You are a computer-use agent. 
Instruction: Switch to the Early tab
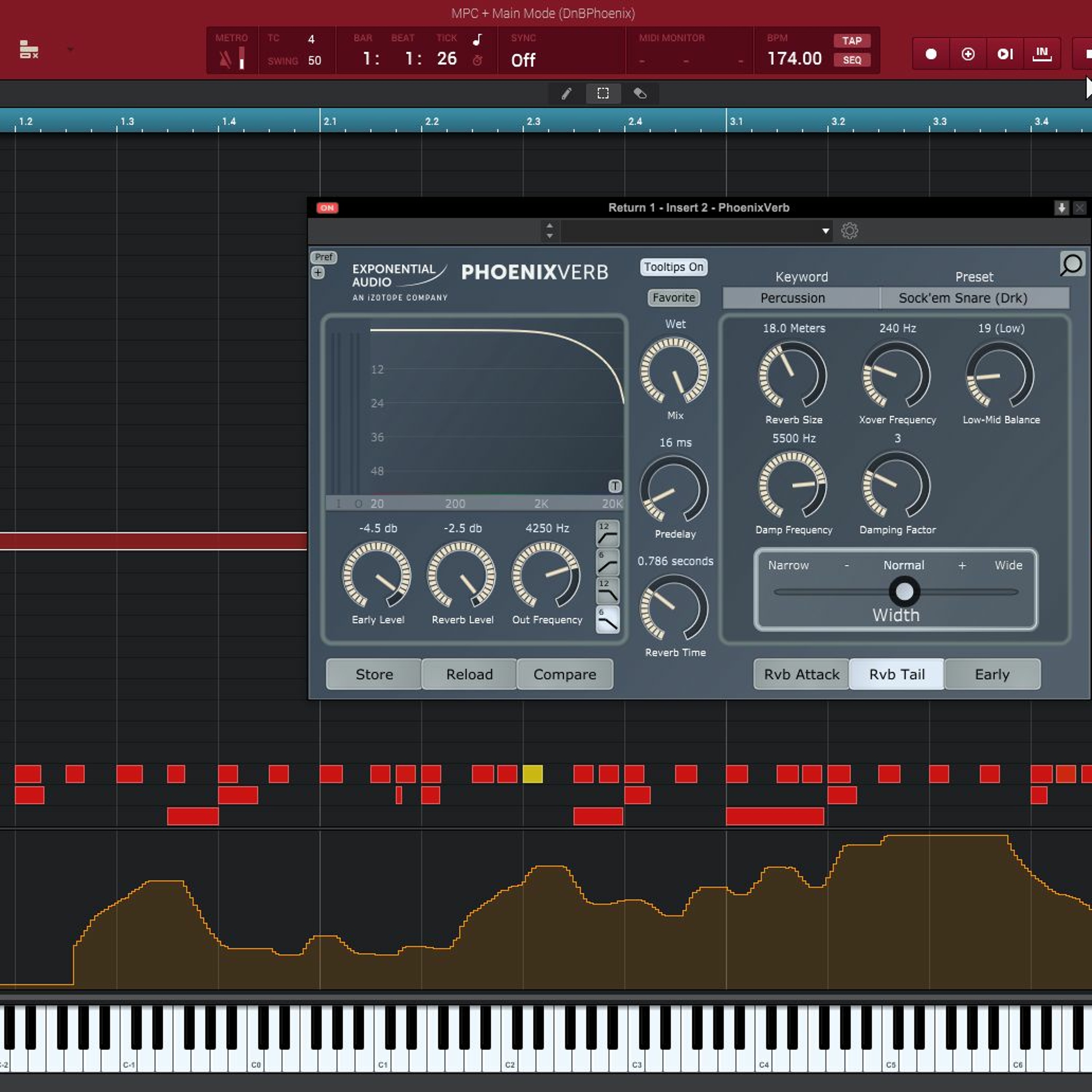pos(992,674)
